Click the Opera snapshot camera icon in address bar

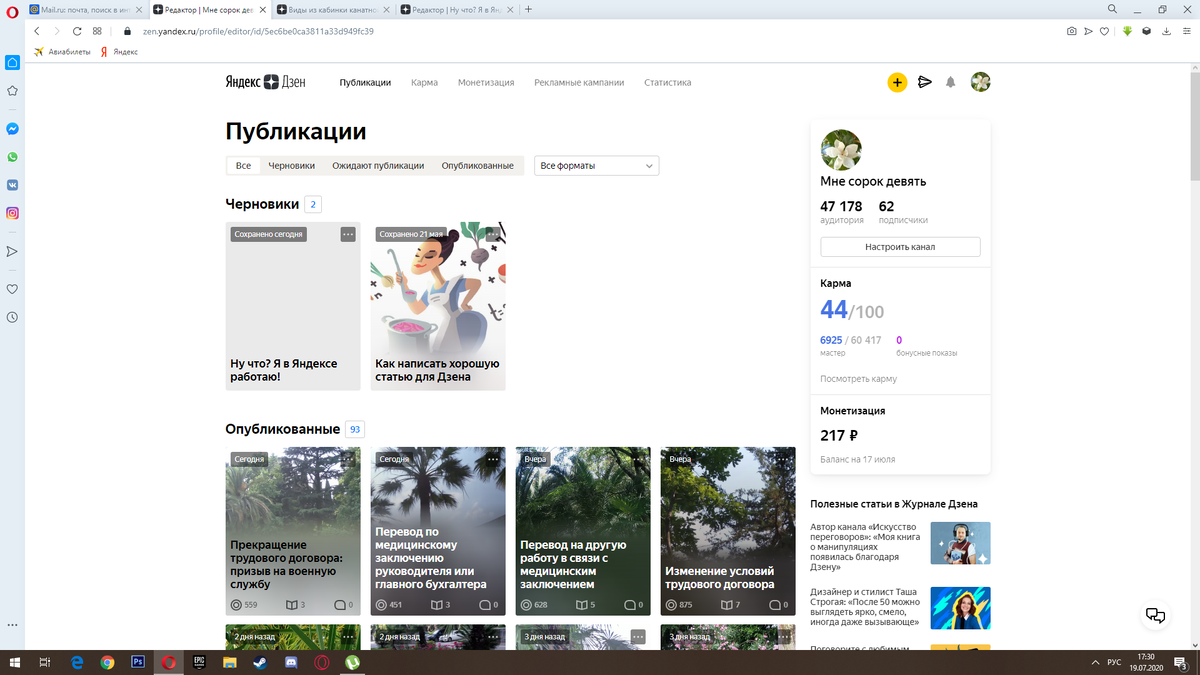(1071, 31)
